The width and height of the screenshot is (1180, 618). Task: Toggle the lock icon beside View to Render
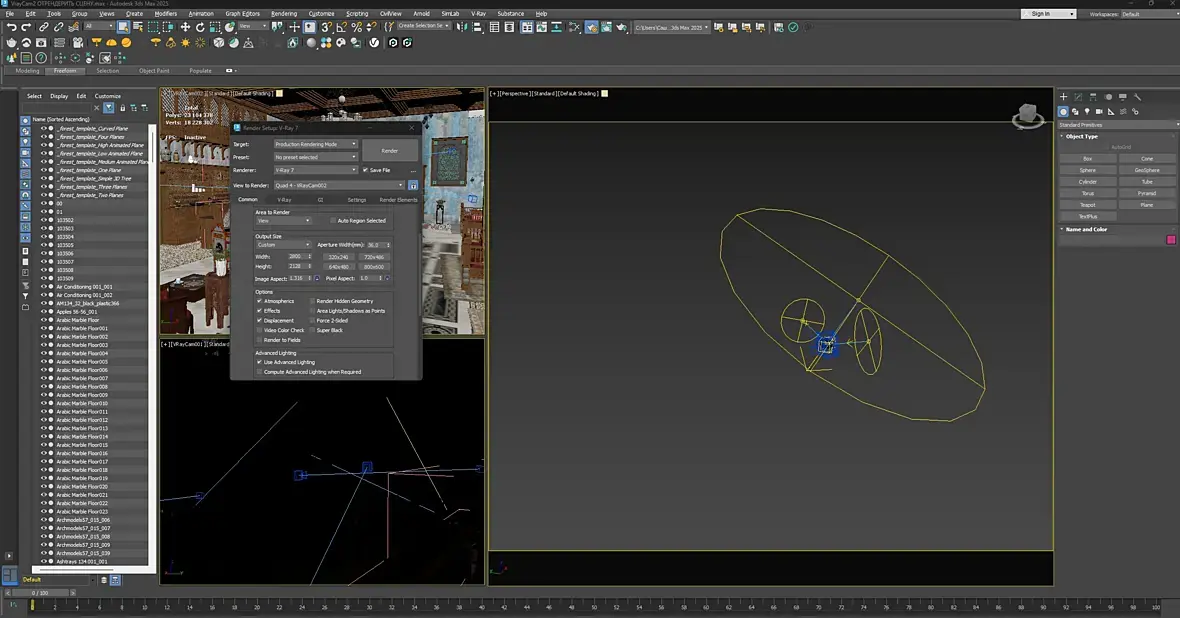point(413,185)
